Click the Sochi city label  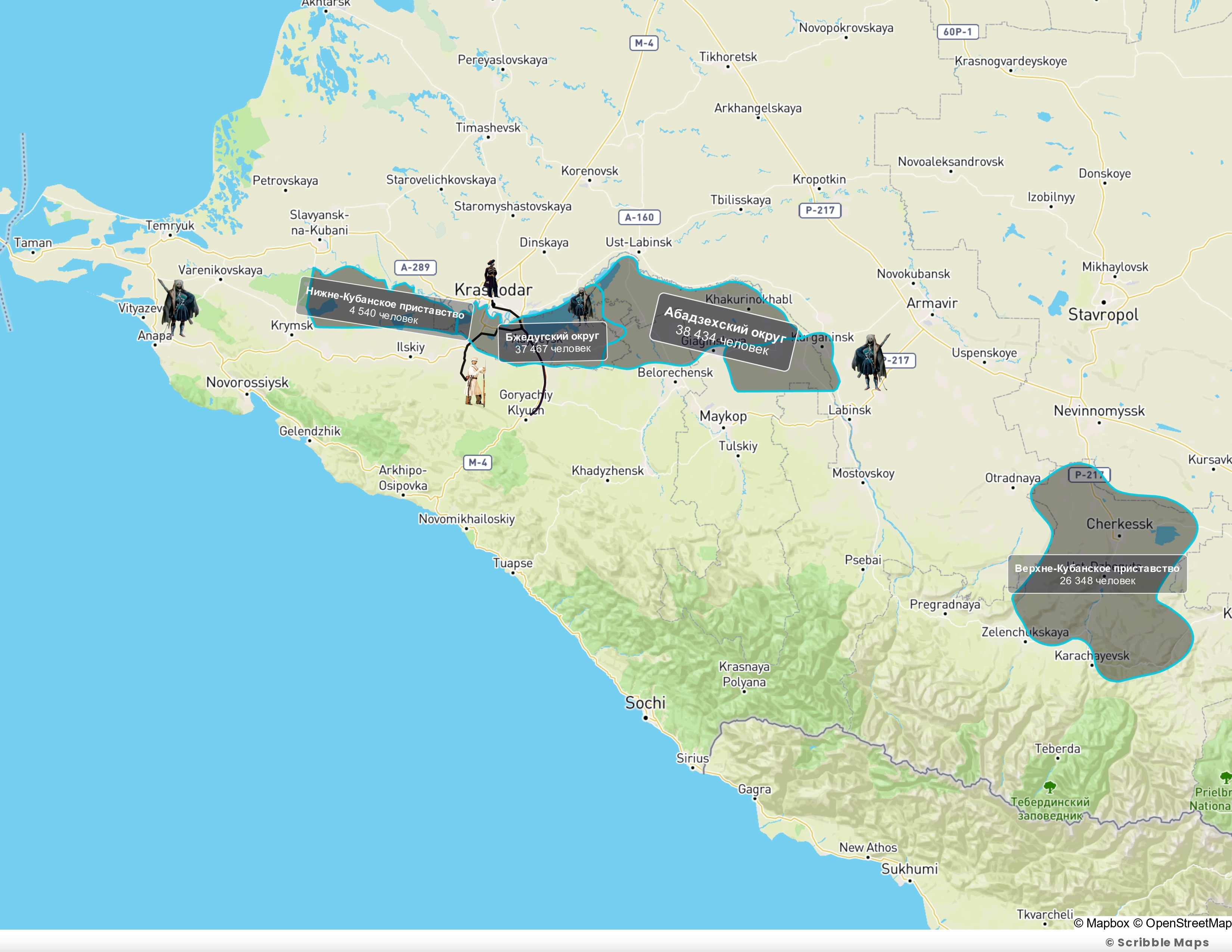tap(645, 703)
